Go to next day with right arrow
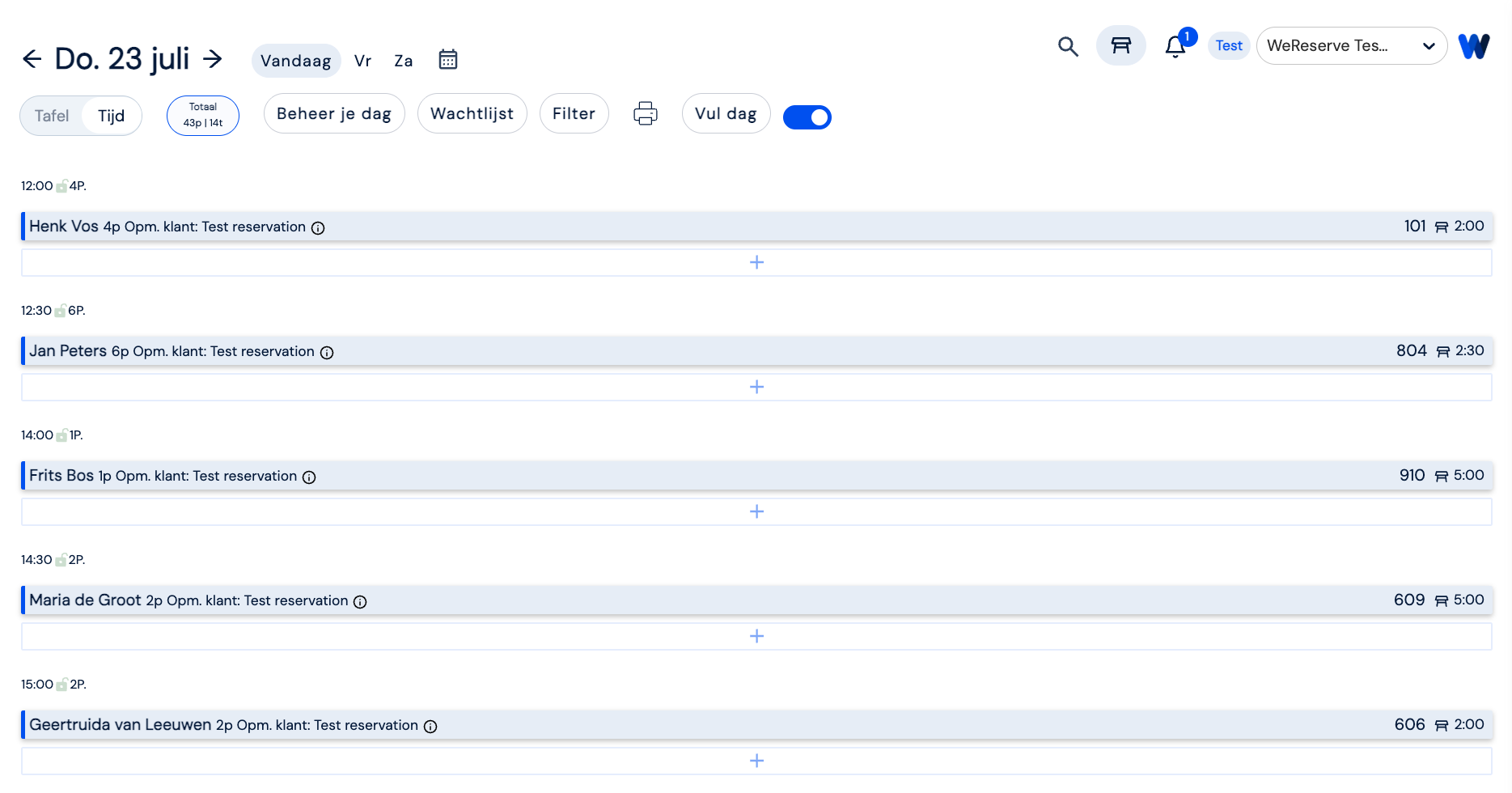 (x=212, y=58)
